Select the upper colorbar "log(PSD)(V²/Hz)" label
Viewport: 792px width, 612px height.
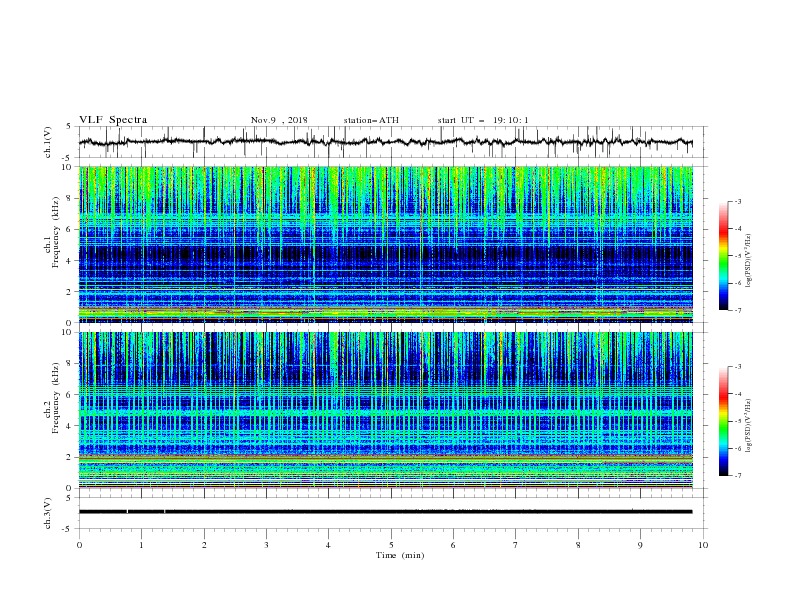pos(749,261)
